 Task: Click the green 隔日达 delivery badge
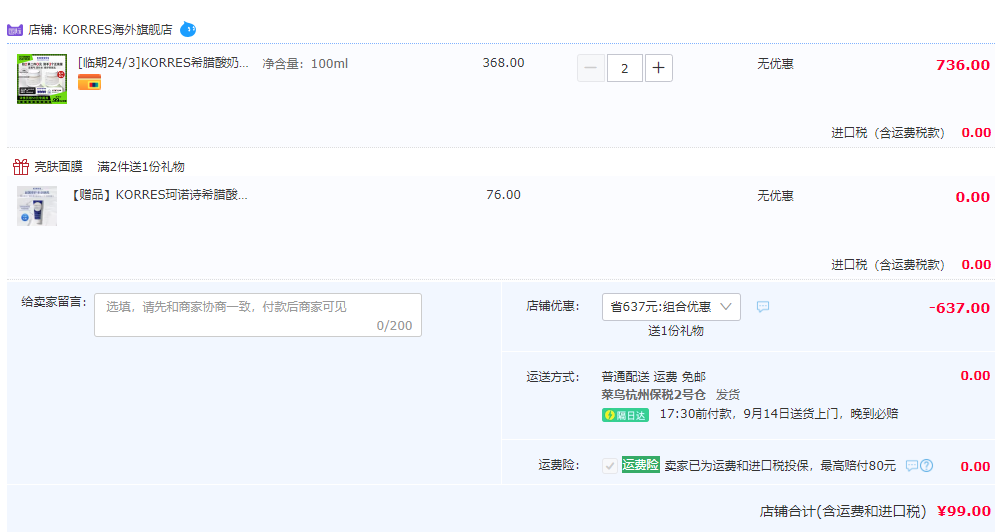[625, 415]
